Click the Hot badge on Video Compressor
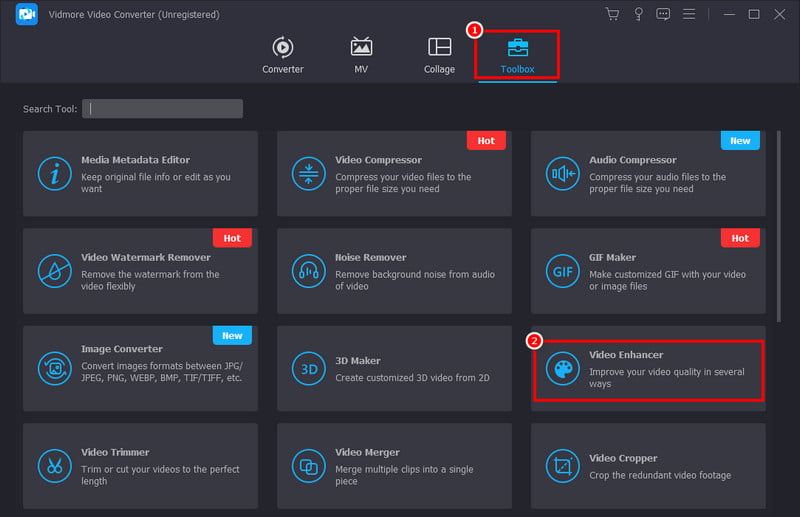 pos(486,140)
